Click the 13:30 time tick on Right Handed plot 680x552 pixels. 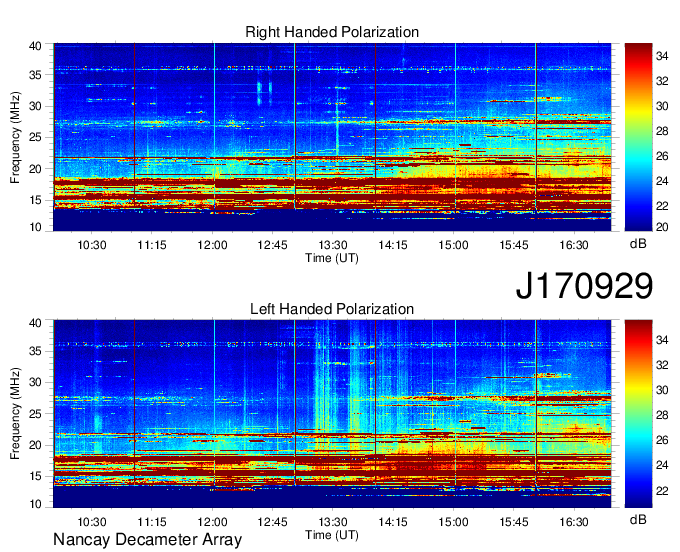click(333, 245)
